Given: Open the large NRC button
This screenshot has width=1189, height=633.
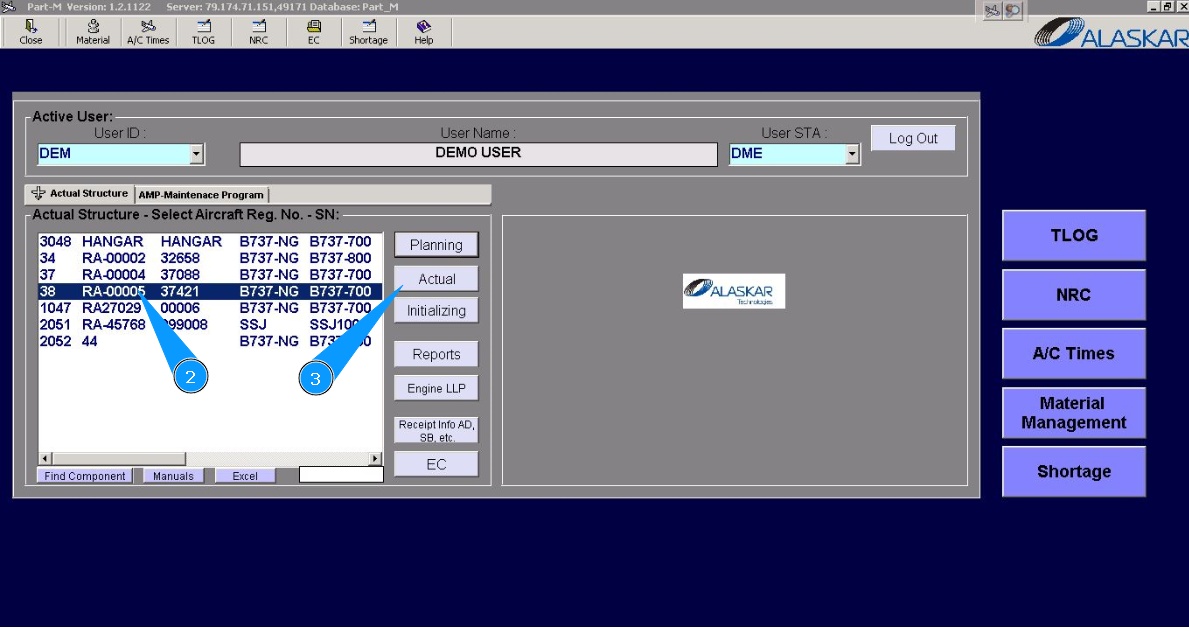Looking at the screenshot, I should [1074, 295].
